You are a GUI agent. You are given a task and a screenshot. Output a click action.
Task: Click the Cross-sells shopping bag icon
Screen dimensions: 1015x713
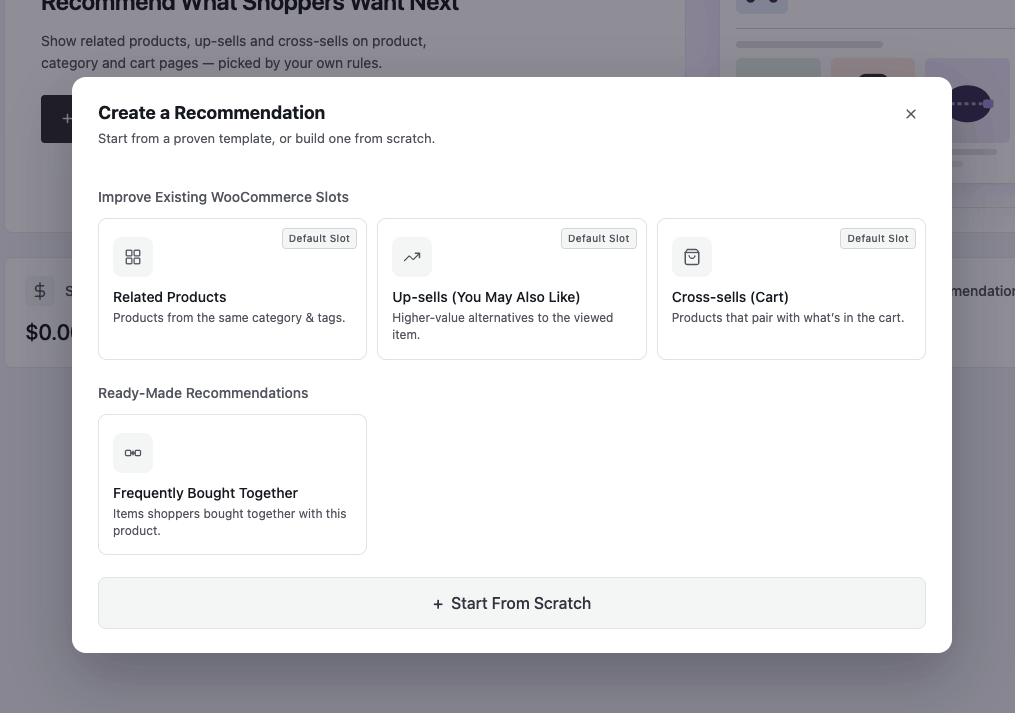691,257
